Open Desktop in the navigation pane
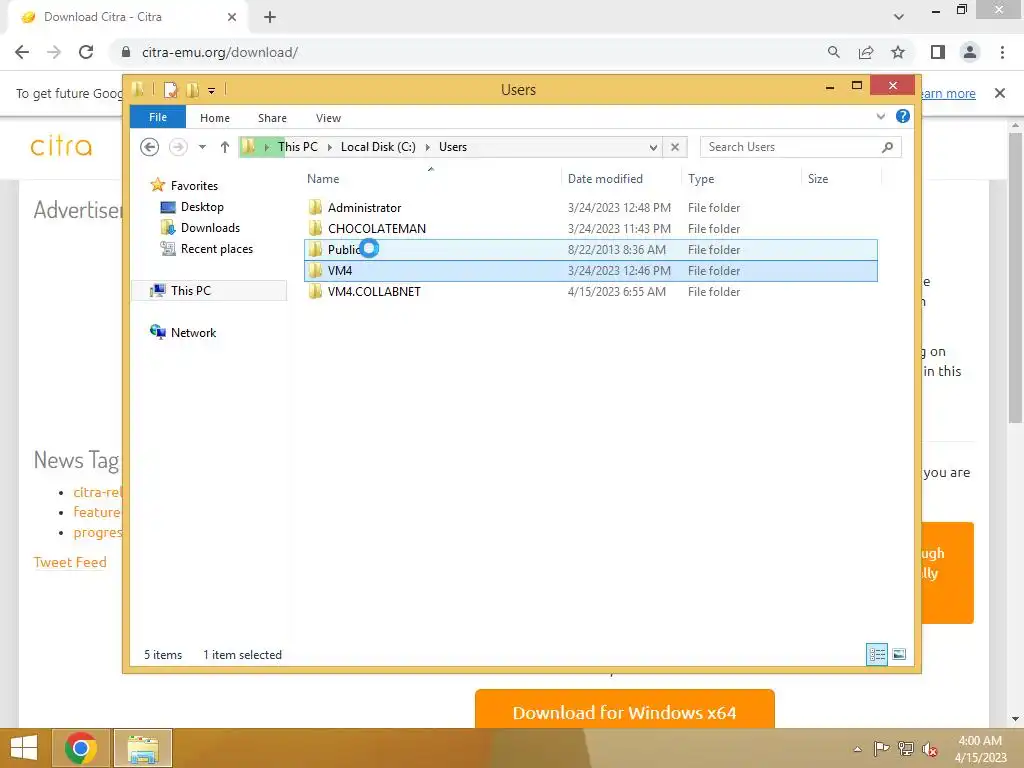The height and width of the screenshot is (768, 1024). click(x=202, y=207)
